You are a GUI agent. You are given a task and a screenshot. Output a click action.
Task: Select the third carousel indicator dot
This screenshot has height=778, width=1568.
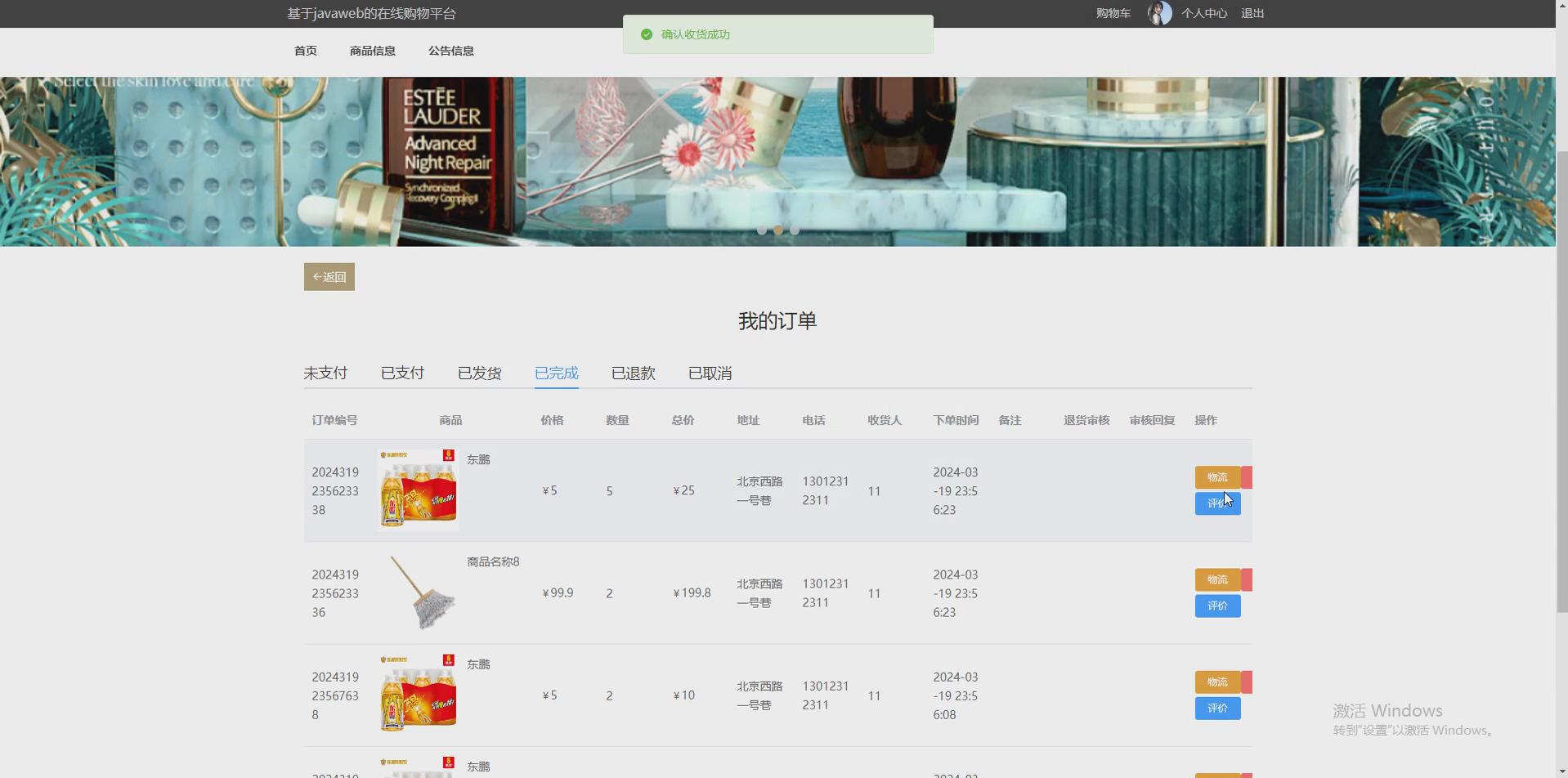tap(795, 230)
